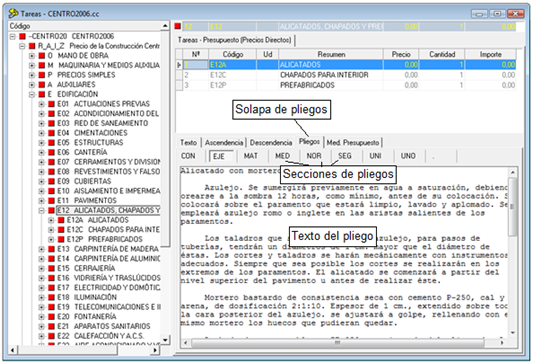Click the red icon of E12C CHAPADOS tree node

[61, 230]
